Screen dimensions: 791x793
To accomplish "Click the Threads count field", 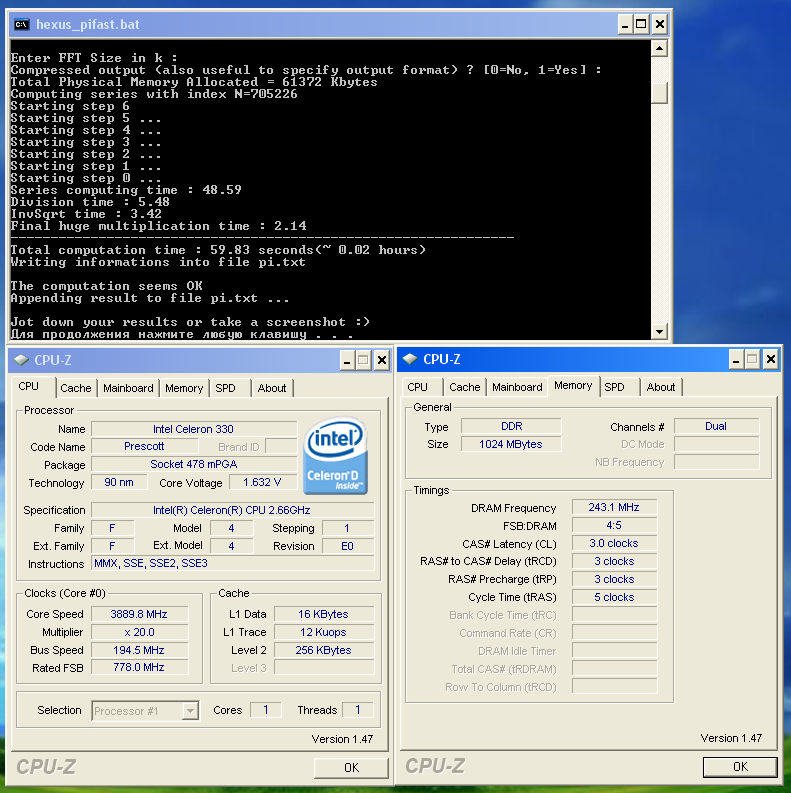I will [358, 710].
